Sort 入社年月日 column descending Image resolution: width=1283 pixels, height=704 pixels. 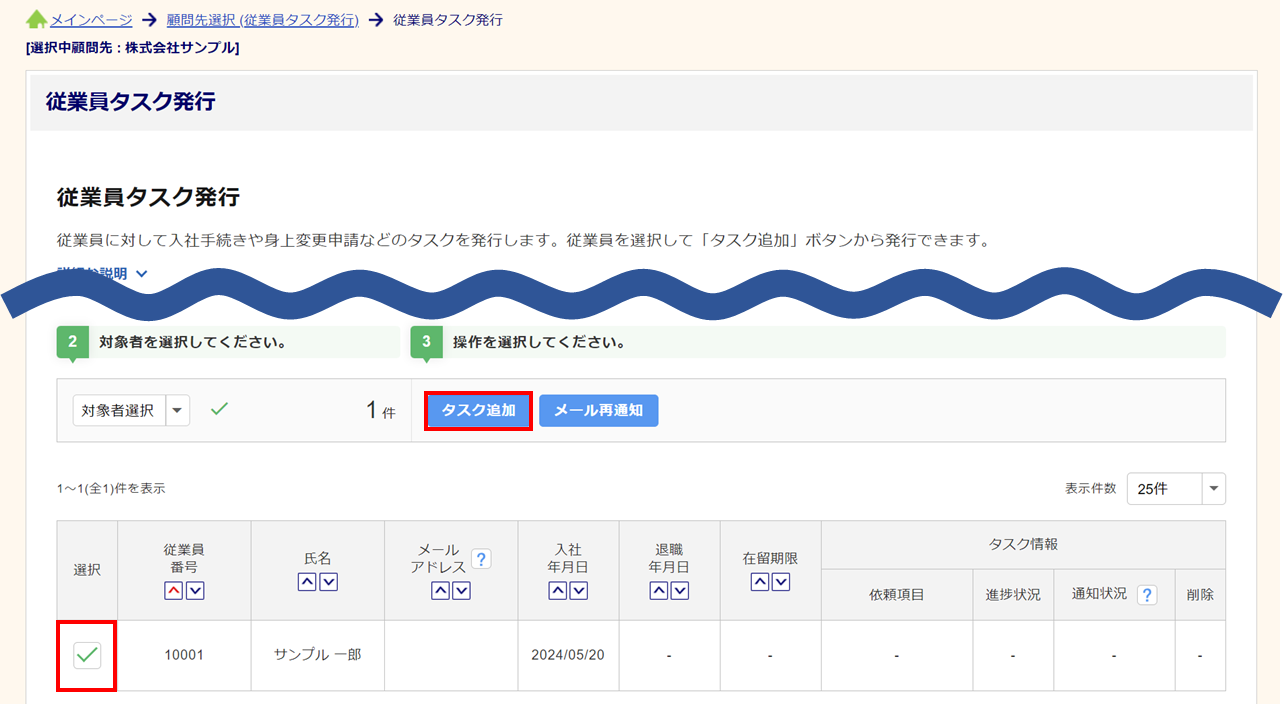coord(579,591)
